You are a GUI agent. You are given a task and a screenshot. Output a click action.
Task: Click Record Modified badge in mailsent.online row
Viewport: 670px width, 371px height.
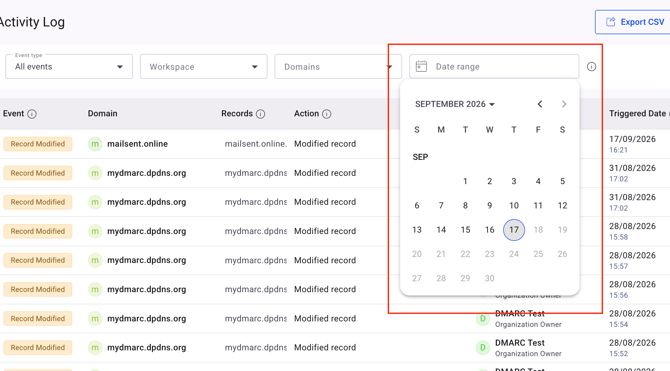(38, 144)
